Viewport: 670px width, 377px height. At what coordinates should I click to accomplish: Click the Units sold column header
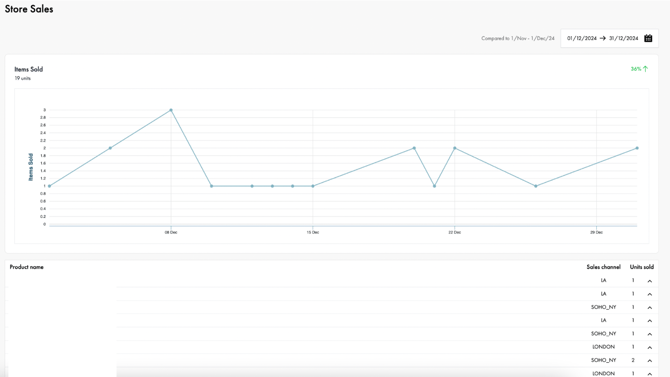pyautogui.click(x=642, y=267)
